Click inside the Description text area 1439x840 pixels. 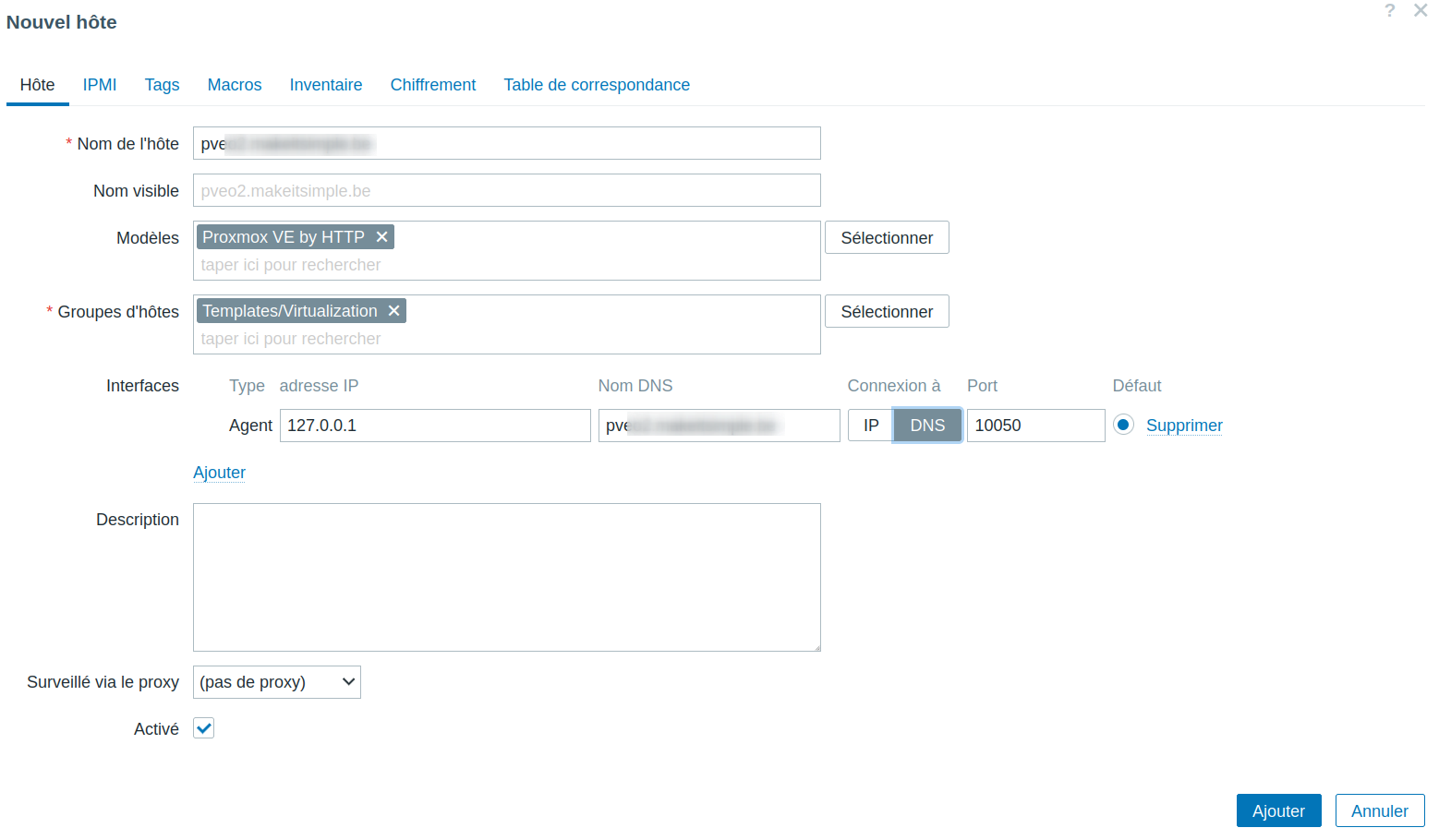click(506, 577)
